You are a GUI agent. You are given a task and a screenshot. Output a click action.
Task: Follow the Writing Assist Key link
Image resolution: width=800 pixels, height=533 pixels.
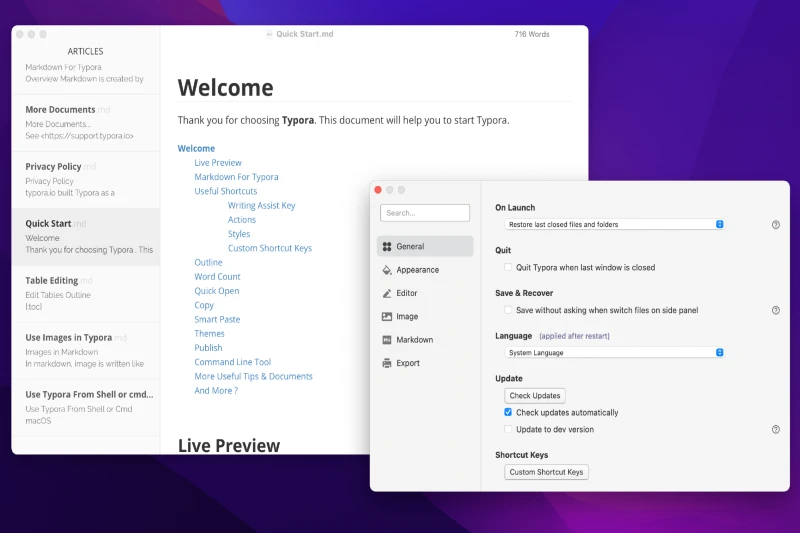pyautogui.click(x=261, y=206)
